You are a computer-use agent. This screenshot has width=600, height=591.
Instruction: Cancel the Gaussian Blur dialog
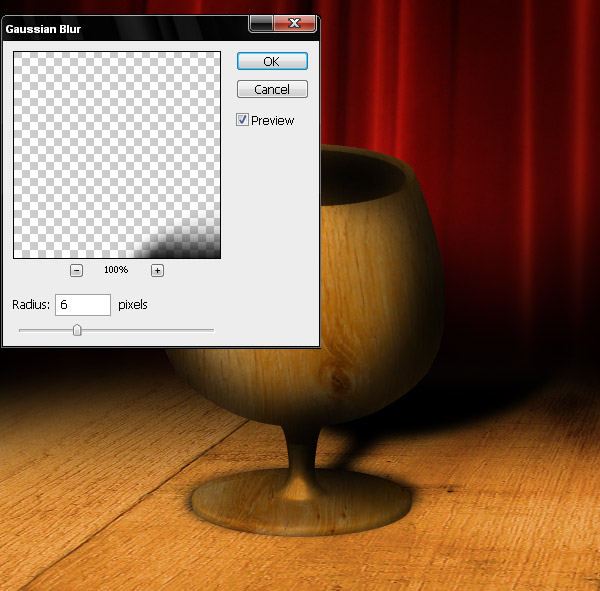pos(272,89)
